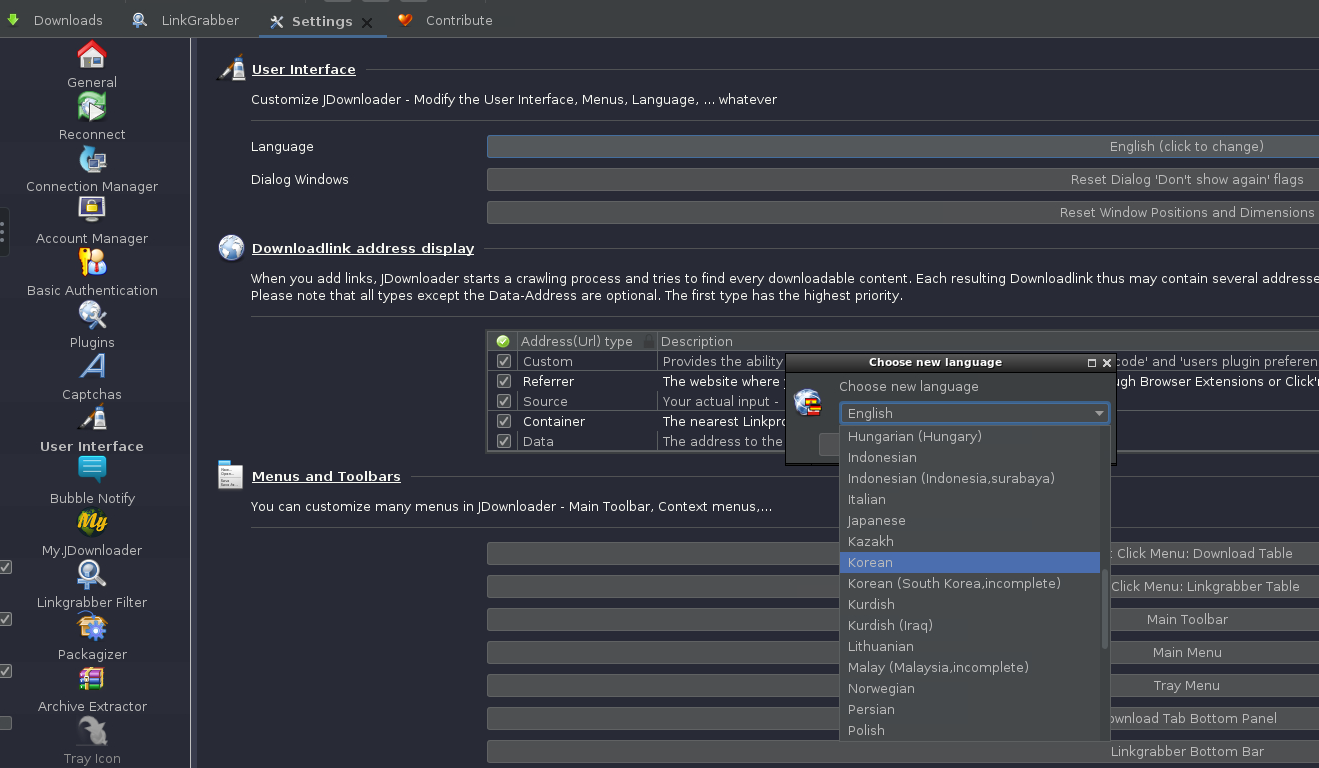Toggle checkbox beside Packagizer
Image resolution: width=1319 pixels, height=768 pixels.
5,619
